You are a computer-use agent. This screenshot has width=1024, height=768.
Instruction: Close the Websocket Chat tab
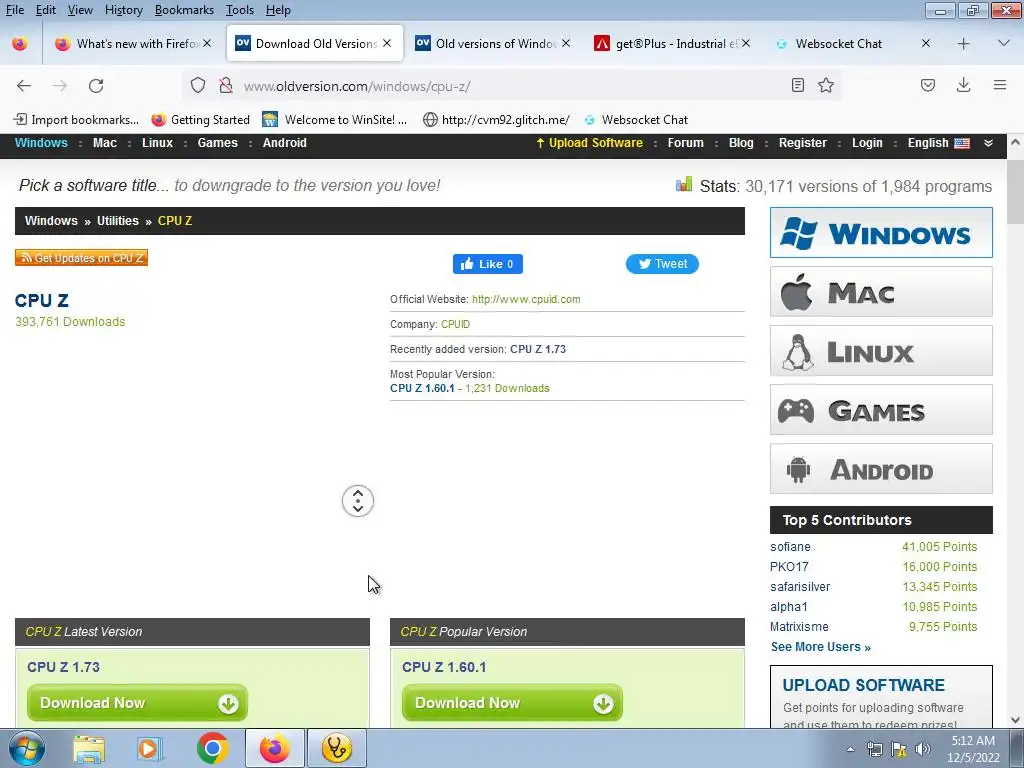click(x=925, y=43)
